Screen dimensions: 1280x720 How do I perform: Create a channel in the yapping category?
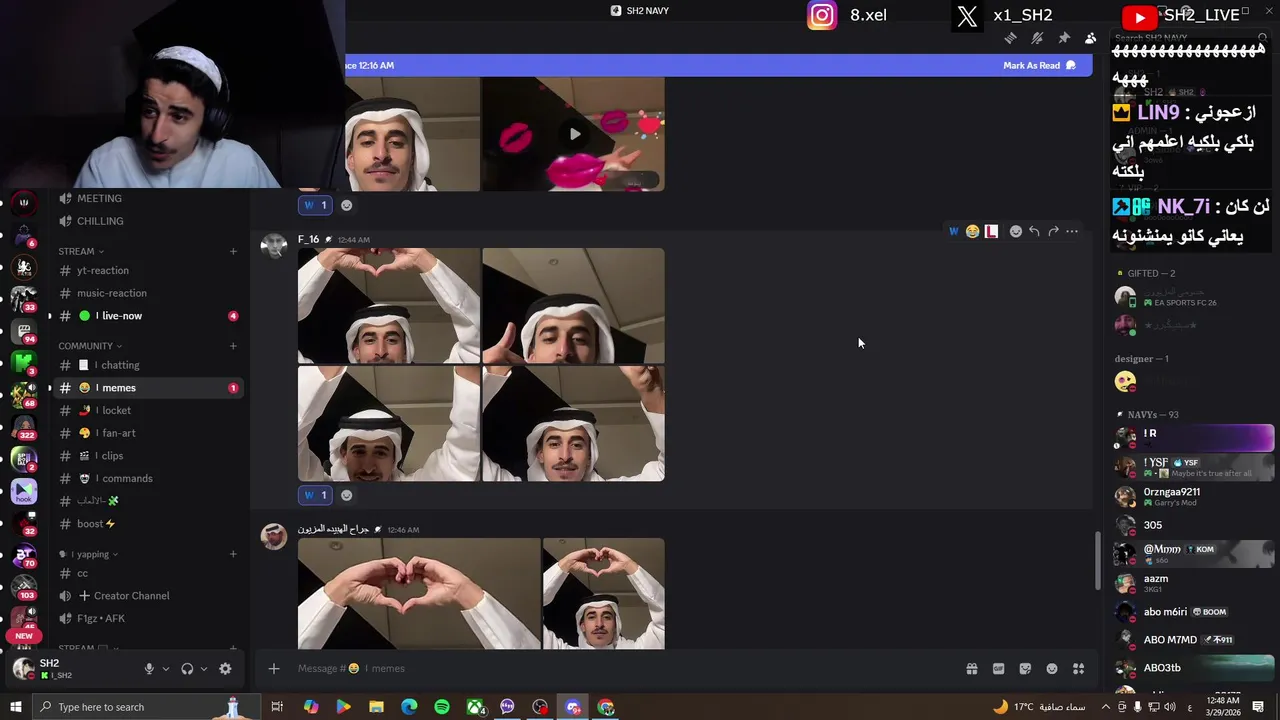coord(233,554)
